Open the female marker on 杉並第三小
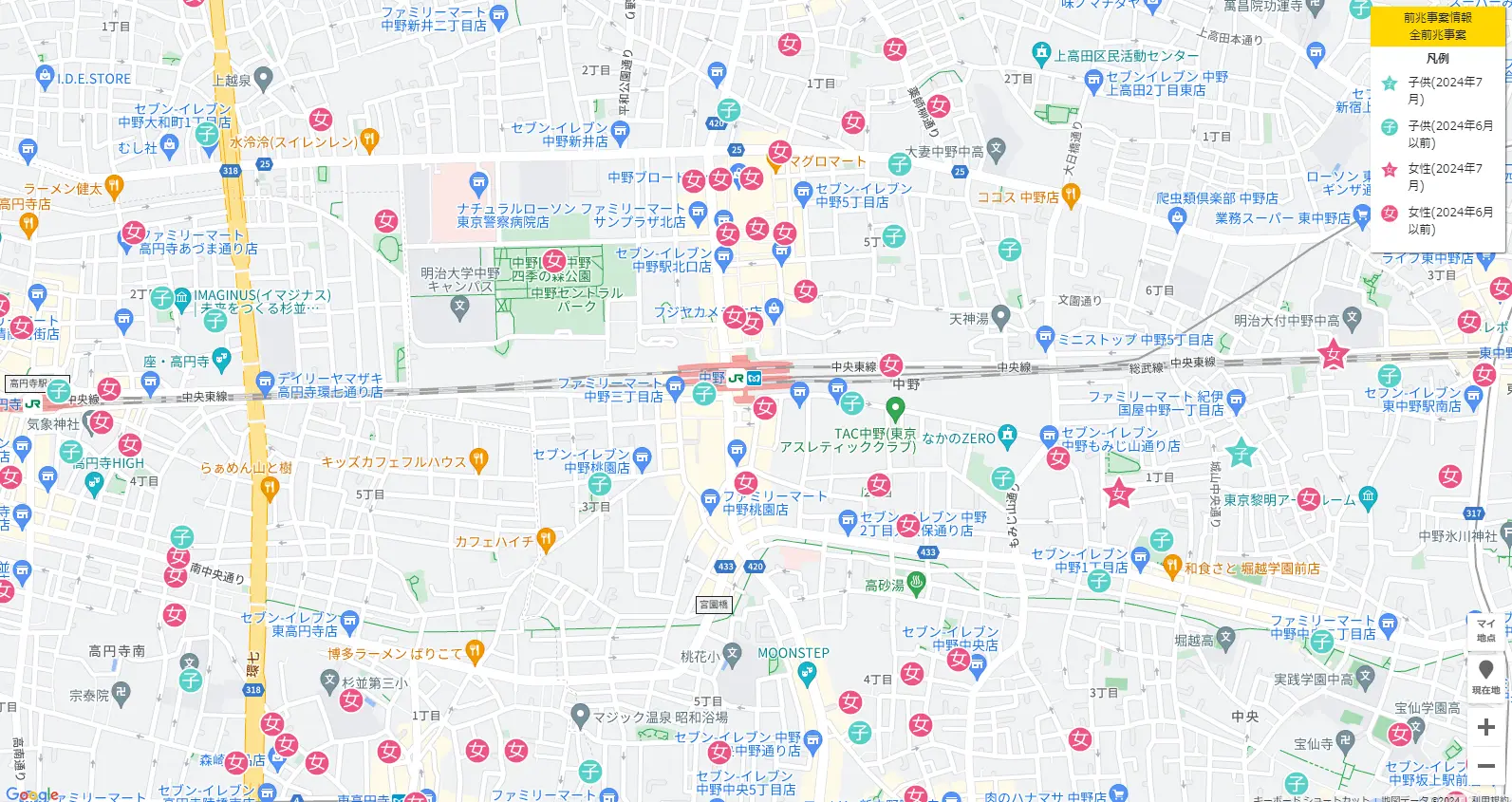The image size is (1512, 802). click(351, 700)
